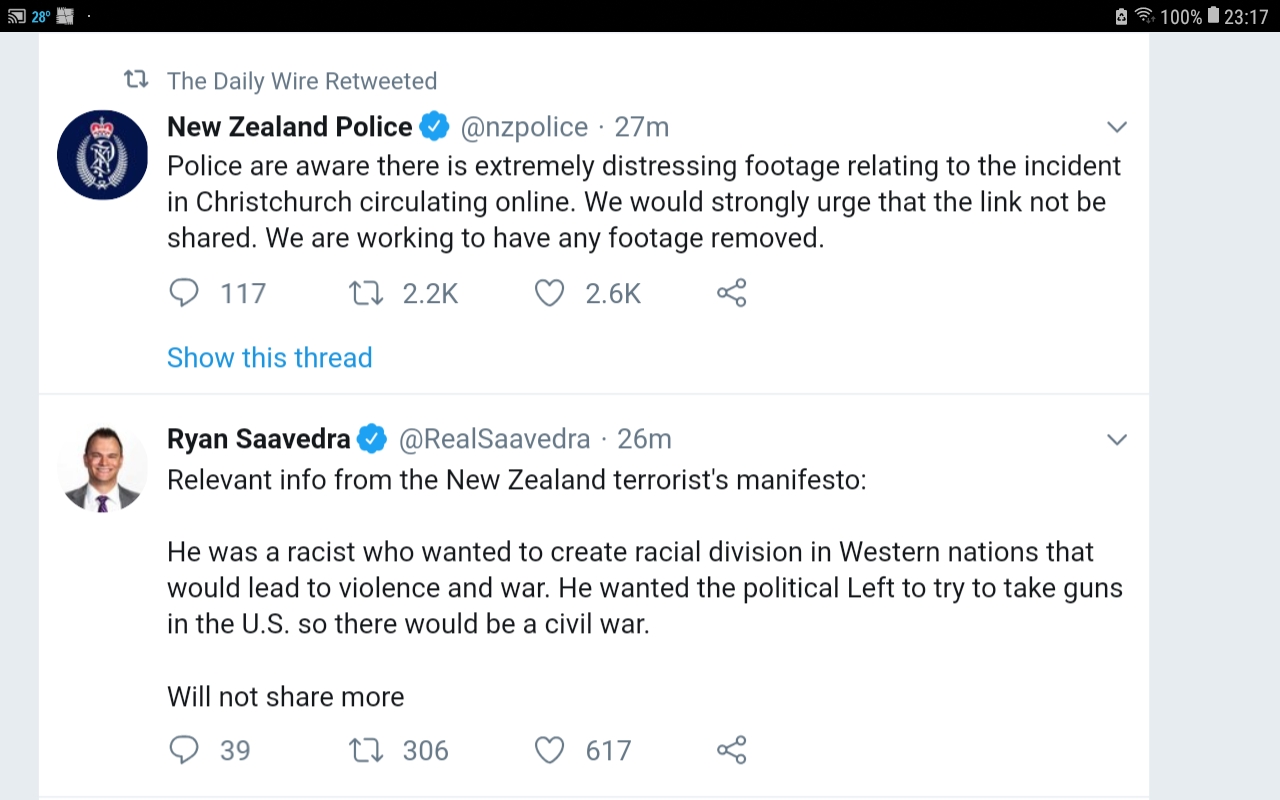The height and width of the screenshot is (800, 1280).
Task: Like the New Zealand Police tweet
Action: (x=549, y=293)
